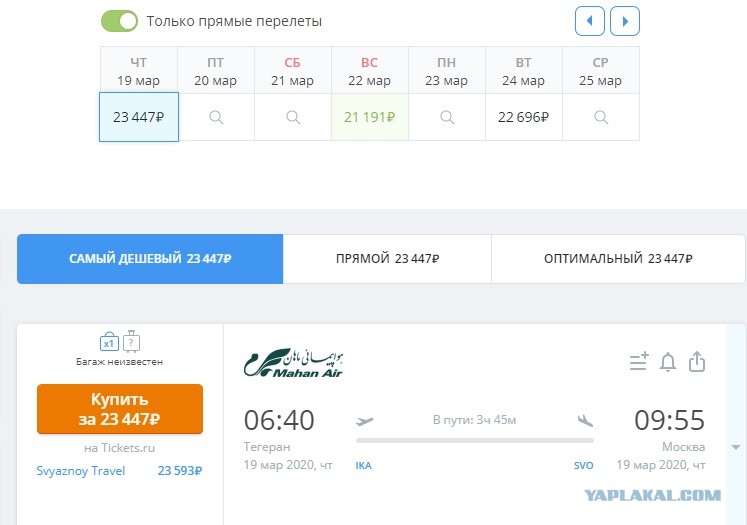747x525 pixels.
Task: Subscribe to price alerts bell icon
Action: (x=668, y=362)
